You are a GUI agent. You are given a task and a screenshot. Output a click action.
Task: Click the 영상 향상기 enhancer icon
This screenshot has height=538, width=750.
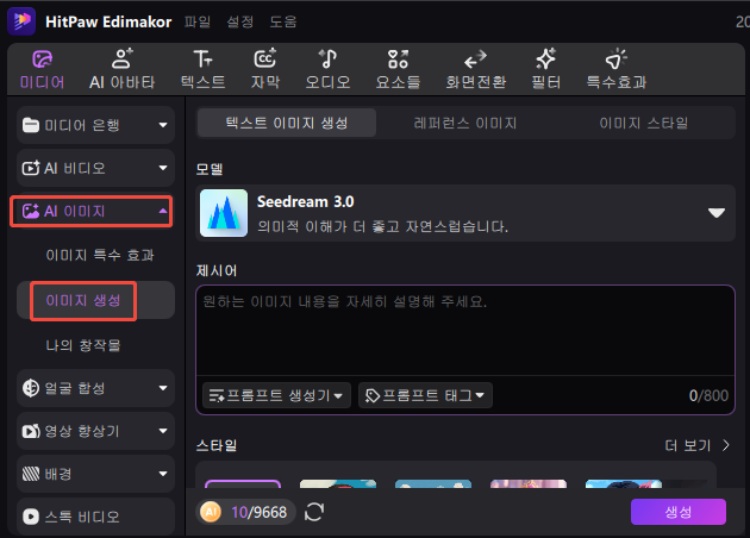tap(31, 431)
